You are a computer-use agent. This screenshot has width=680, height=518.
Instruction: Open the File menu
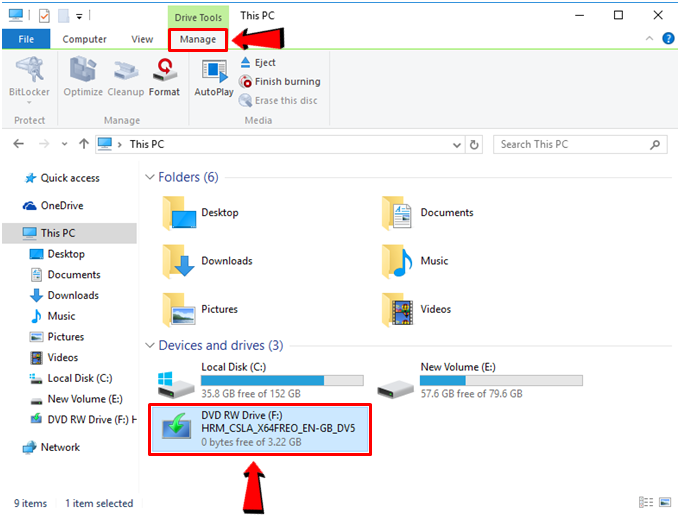[x=26, y=39]
